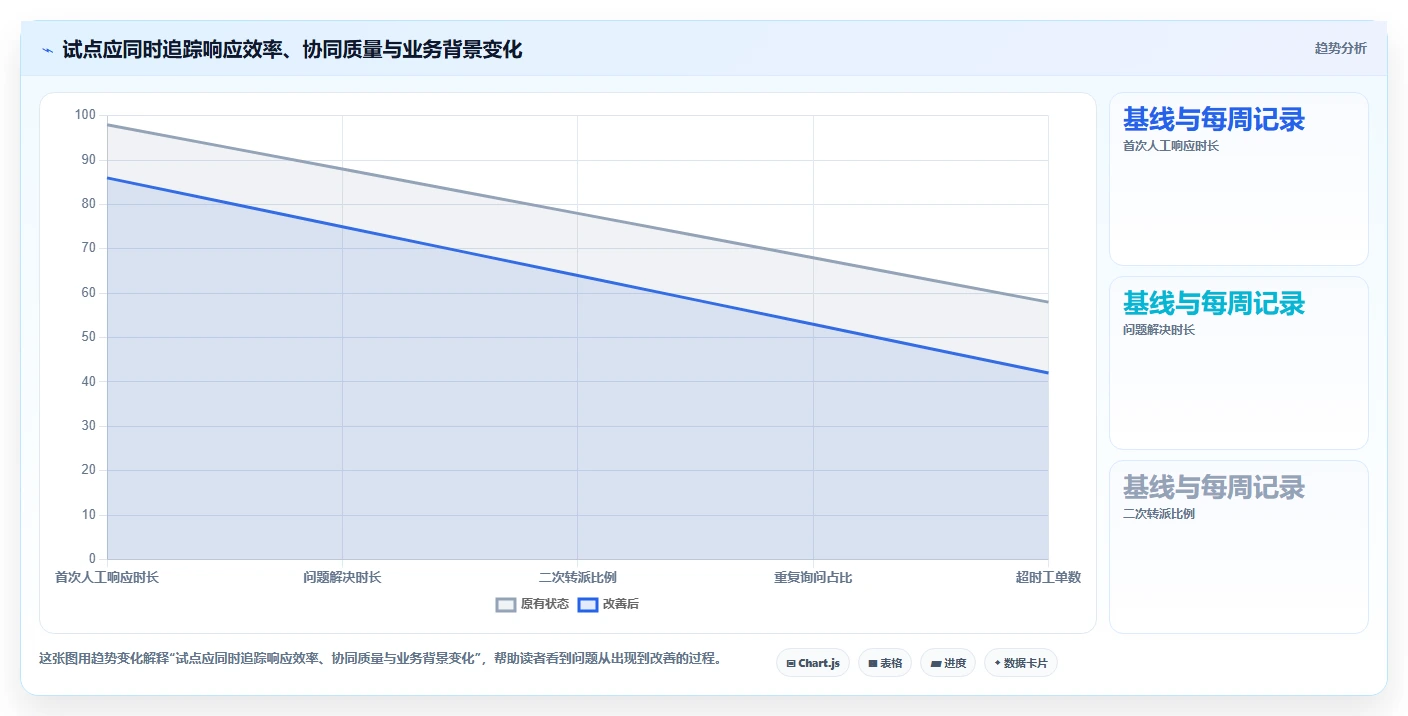Click y-axis value 40

pyautogui.click(x=89, y=381)
